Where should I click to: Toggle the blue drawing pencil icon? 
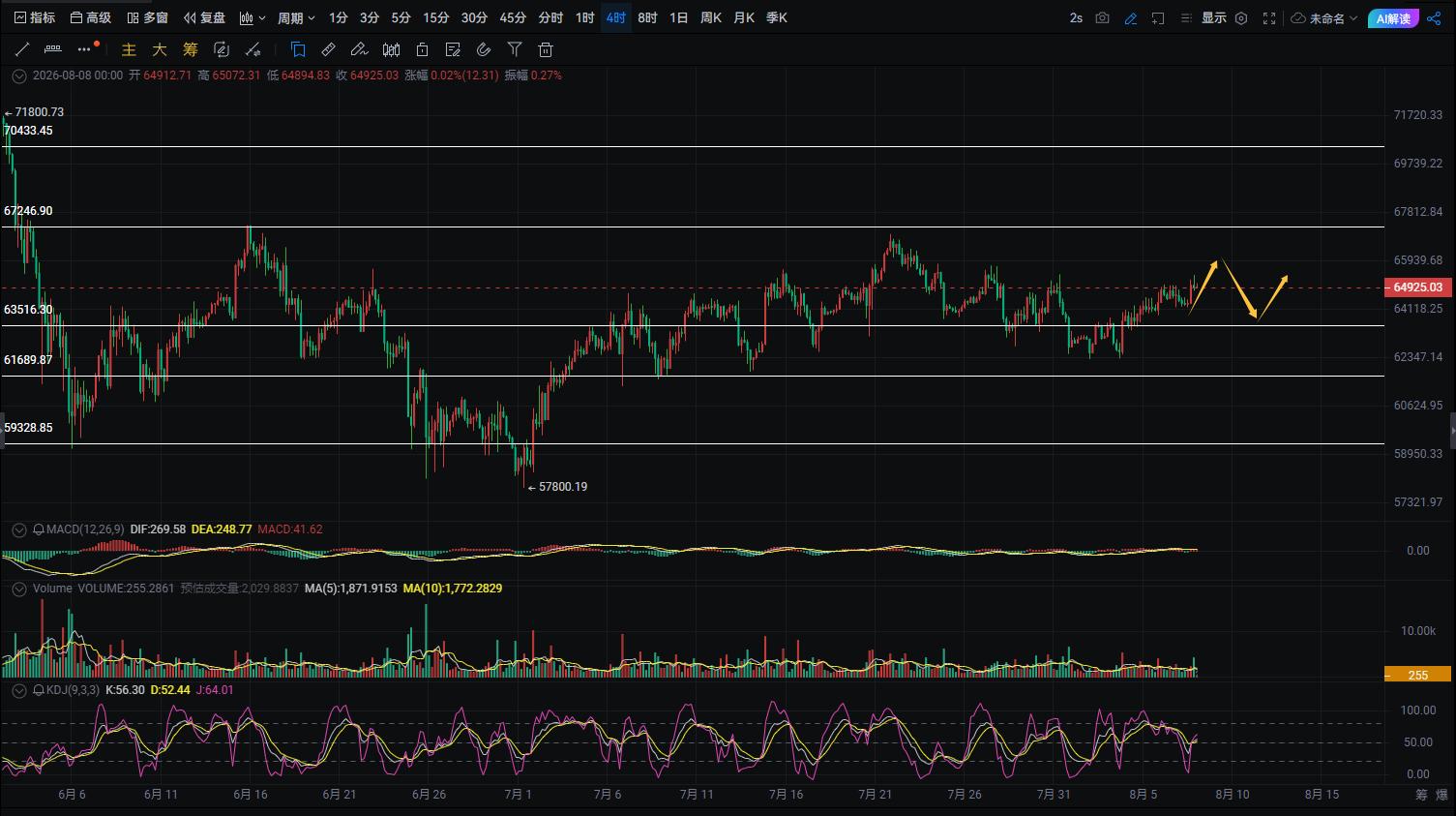pos(1130,17)
